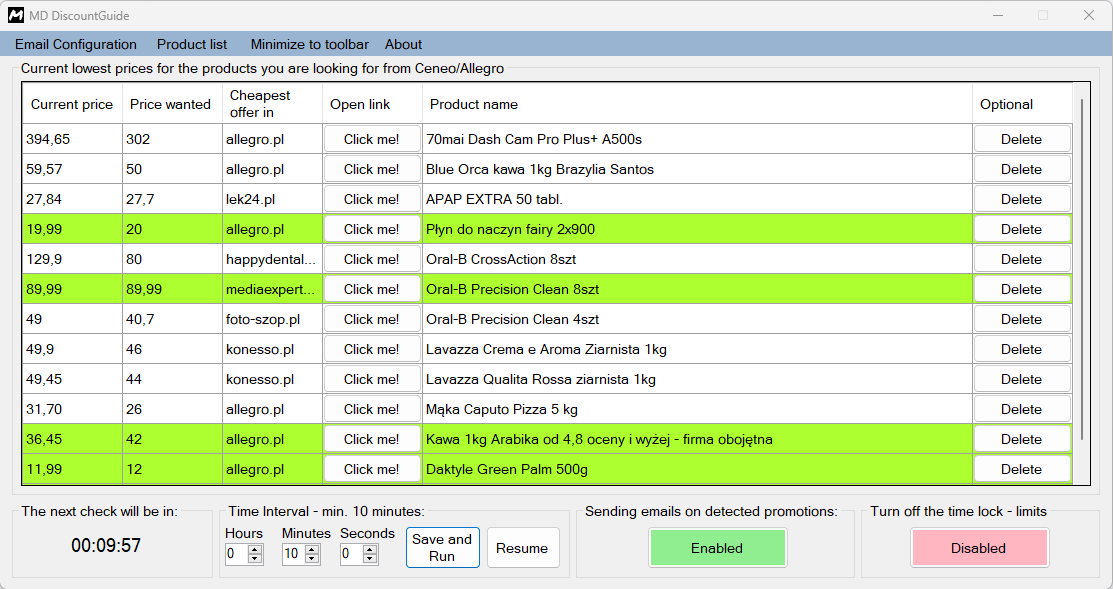Delete the Oral-B Precision Clean 8szt row
1113x589 pixels.
(1021, 289)
